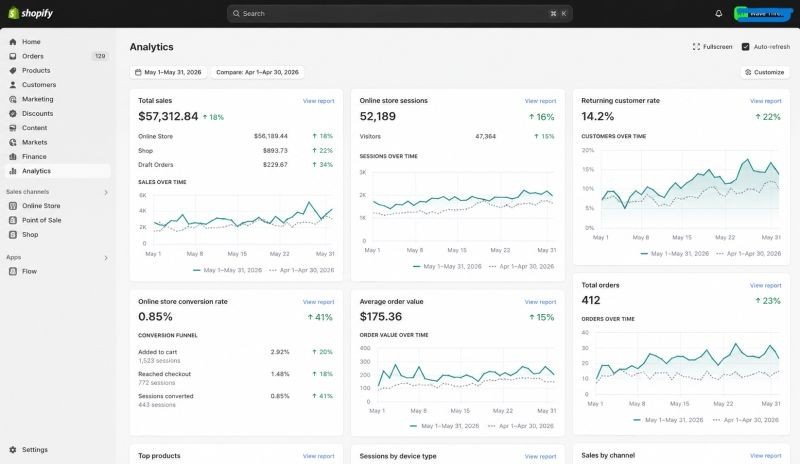The height and width of the screenshot is (464, 800).
Task: Open notifications bell icon
Action: tap(718, 14)
